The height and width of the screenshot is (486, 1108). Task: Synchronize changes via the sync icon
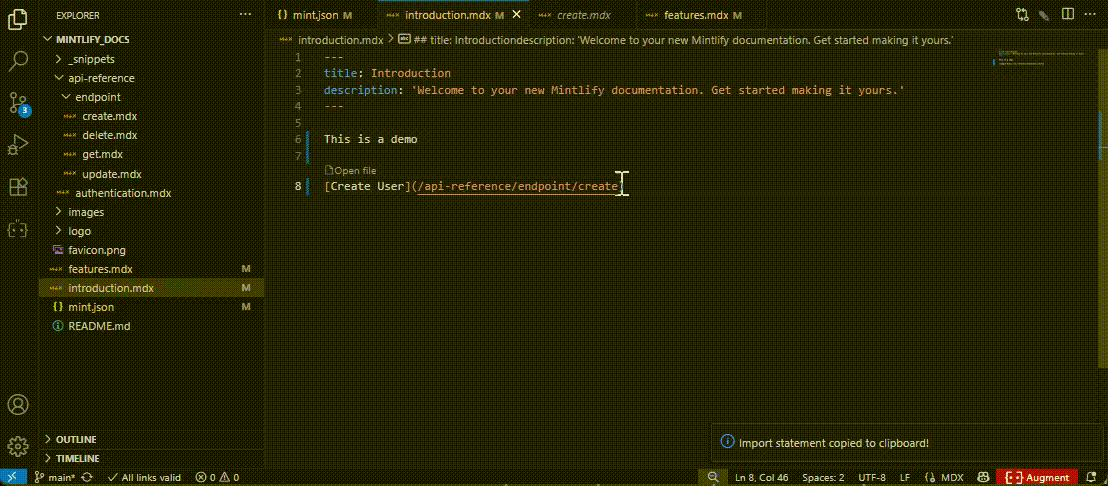pos(88,478)
